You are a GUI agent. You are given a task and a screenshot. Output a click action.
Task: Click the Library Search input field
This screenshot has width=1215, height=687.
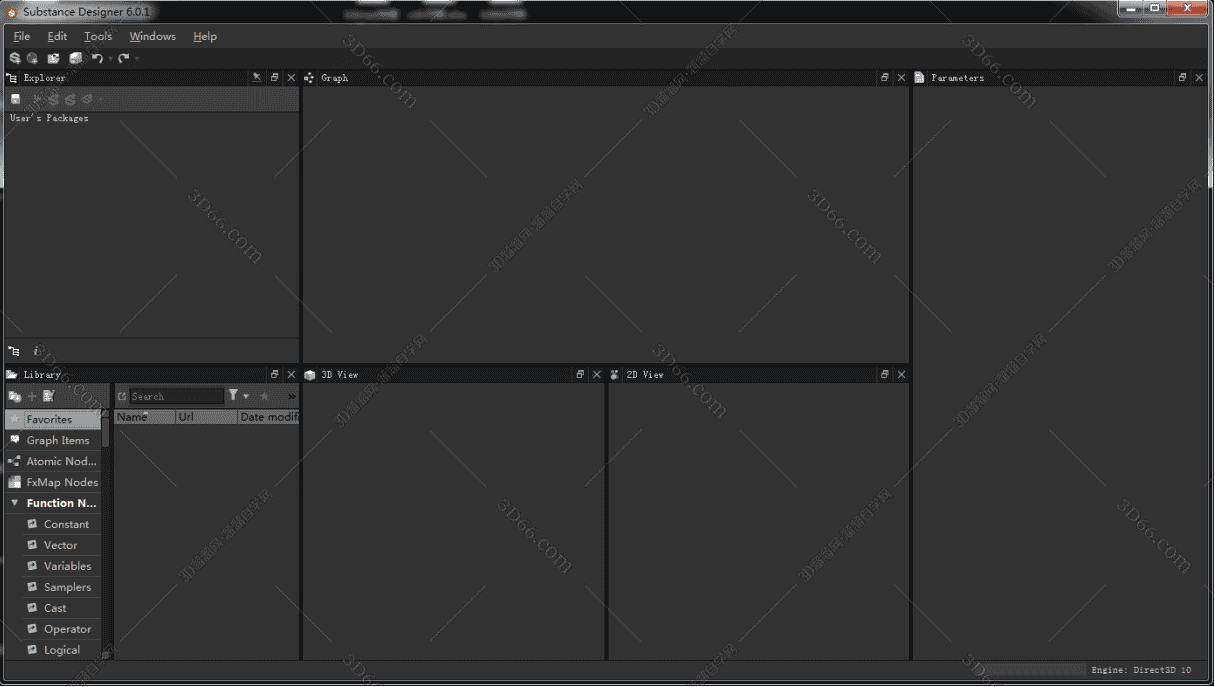(175, 396)
